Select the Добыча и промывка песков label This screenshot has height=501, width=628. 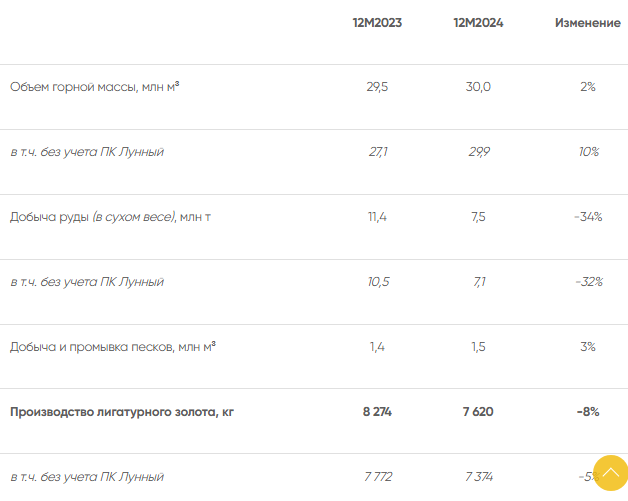click(x=112, y=347)
